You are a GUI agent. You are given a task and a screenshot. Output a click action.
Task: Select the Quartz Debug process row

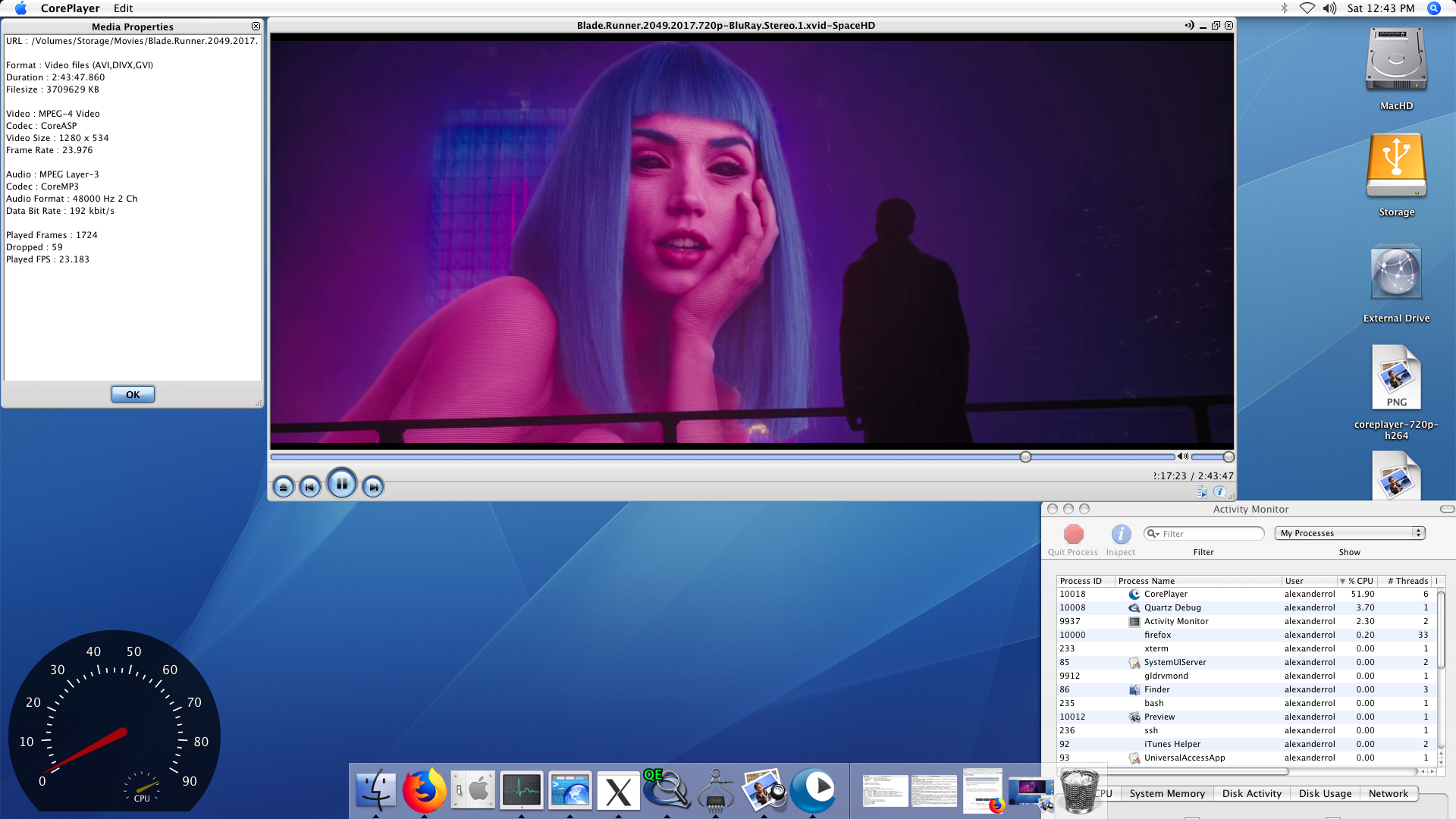pyautogui.click(x=1245, y=607)
